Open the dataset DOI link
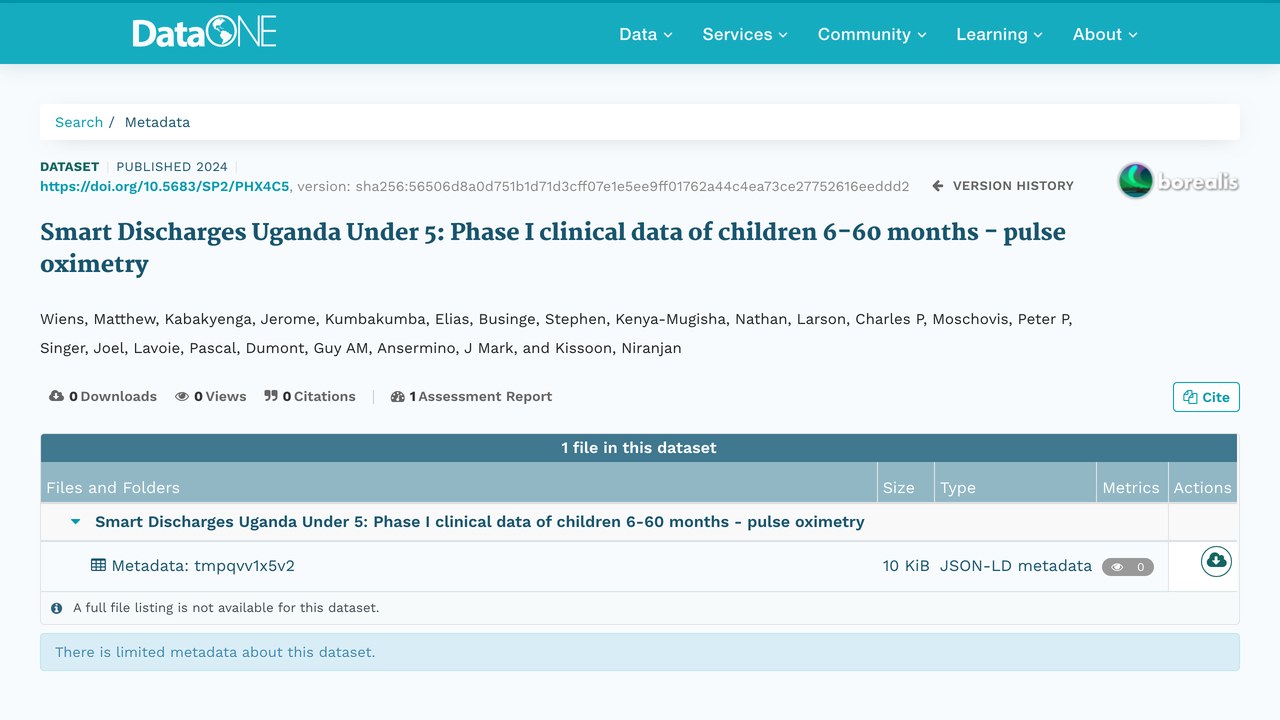The image size is (1280, 720). point(165,186)
